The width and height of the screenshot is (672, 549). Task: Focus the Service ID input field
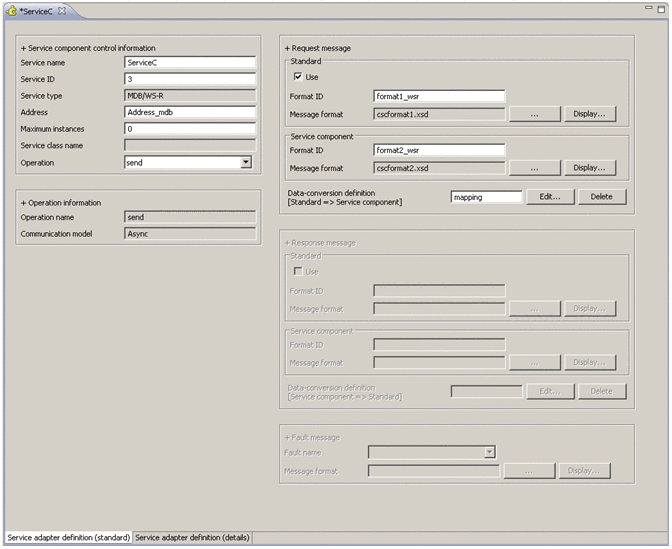click(x=190, y=79)
